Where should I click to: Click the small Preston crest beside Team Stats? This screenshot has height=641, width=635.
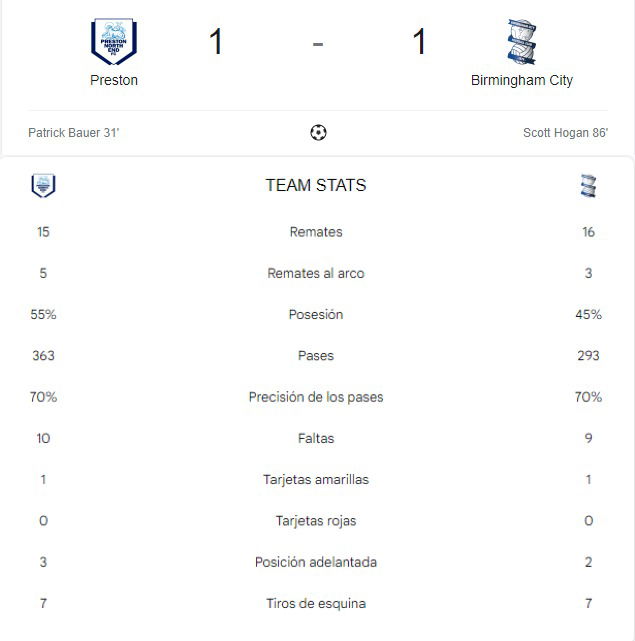(43, 186)
